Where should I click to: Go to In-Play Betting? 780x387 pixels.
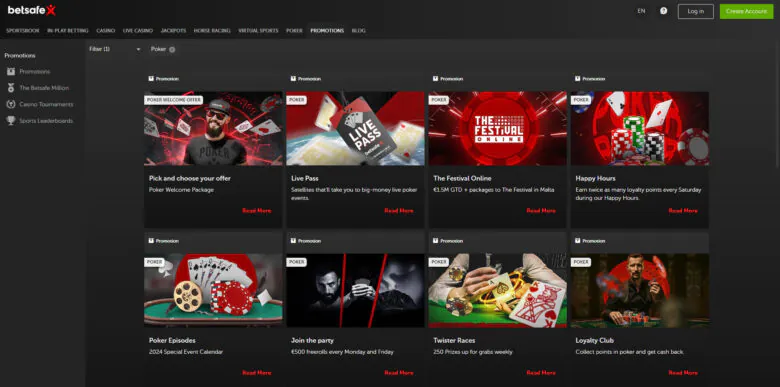coord(68,31)
